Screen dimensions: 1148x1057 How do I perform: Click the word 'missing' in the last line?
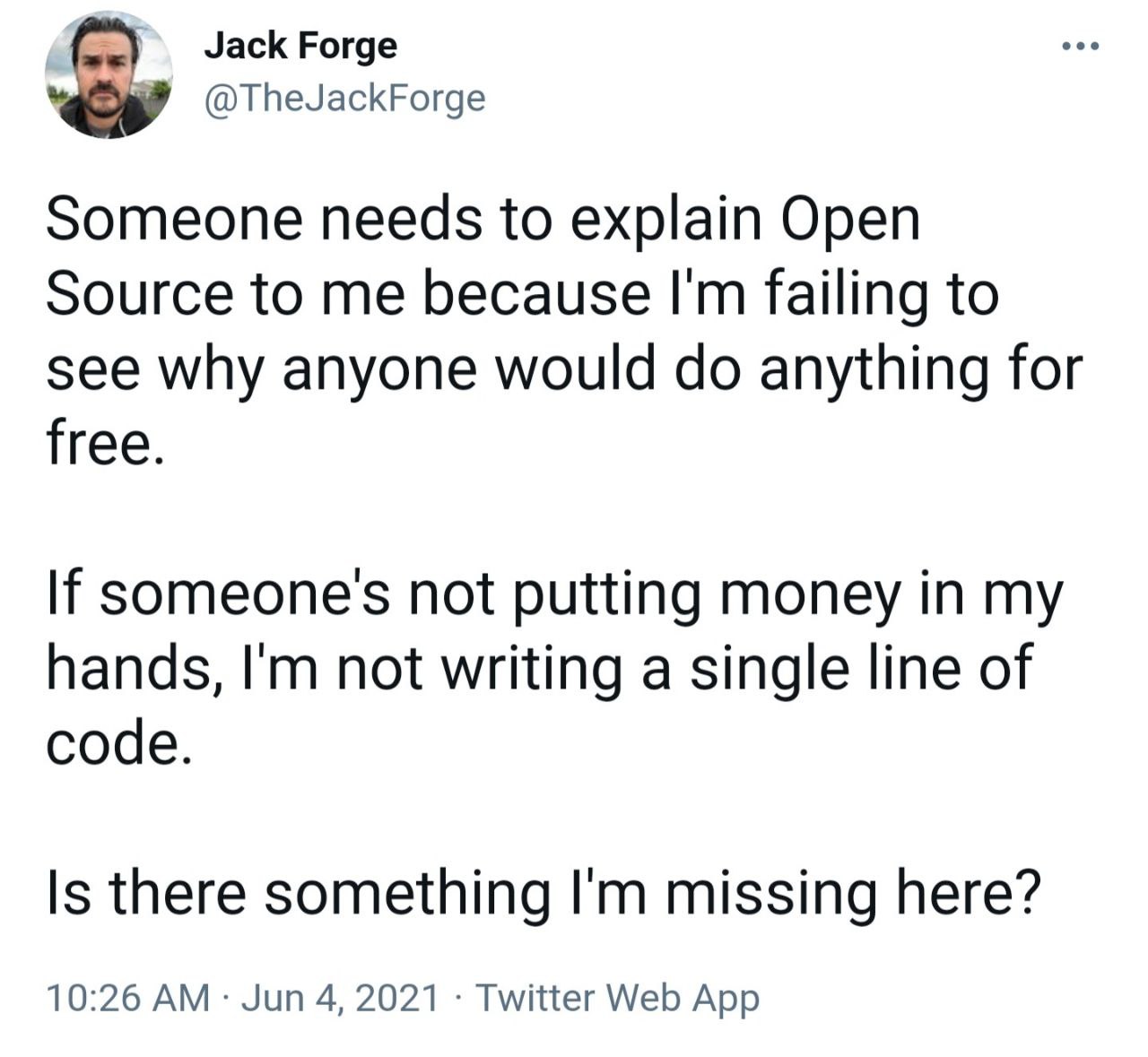click(770, 892)
